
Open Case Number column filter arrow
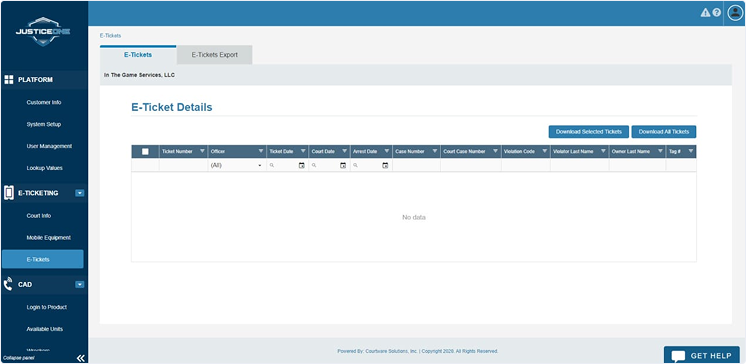434,151
